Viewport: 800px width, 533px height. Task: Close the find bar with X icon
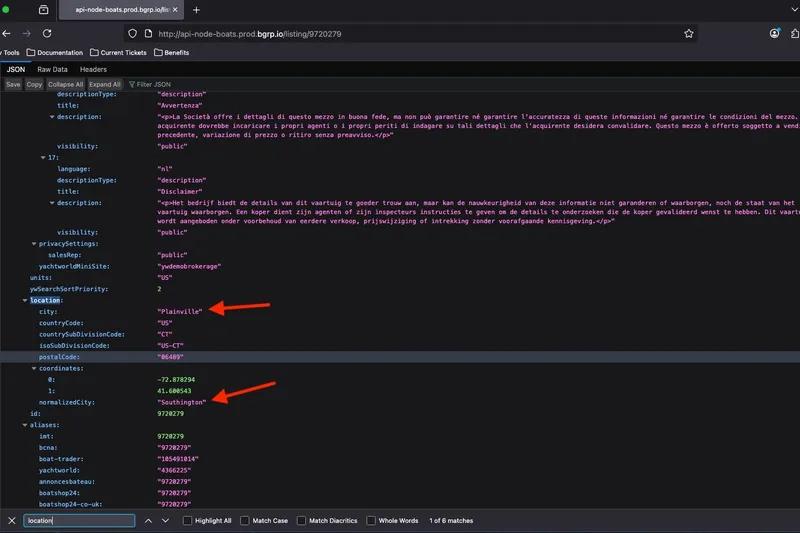(x=12, y=521)
